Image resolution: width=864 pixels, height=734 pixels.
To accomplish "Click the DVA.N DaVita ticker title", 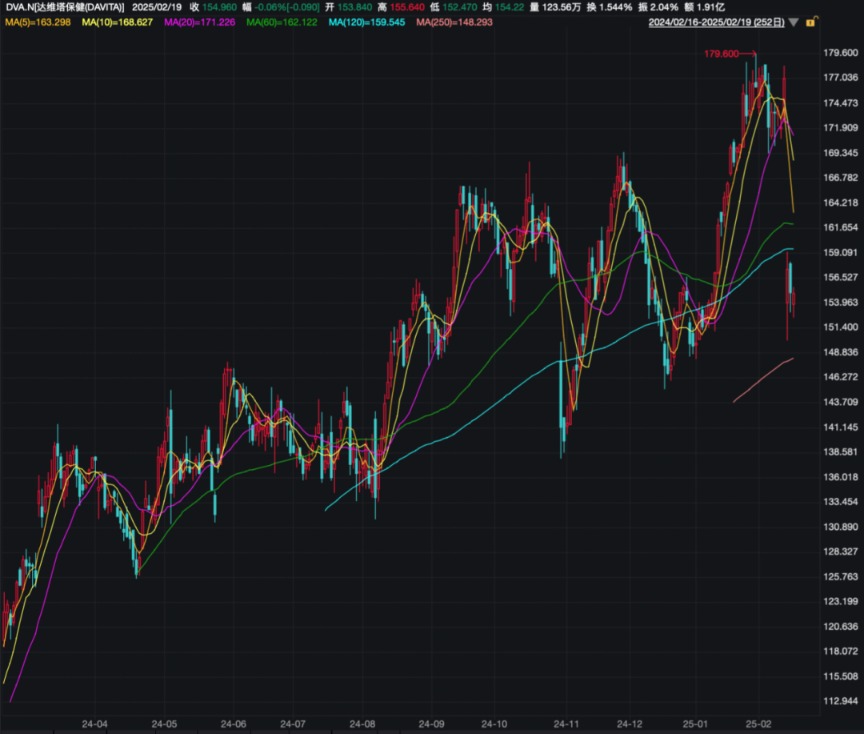I will (63, 6).
